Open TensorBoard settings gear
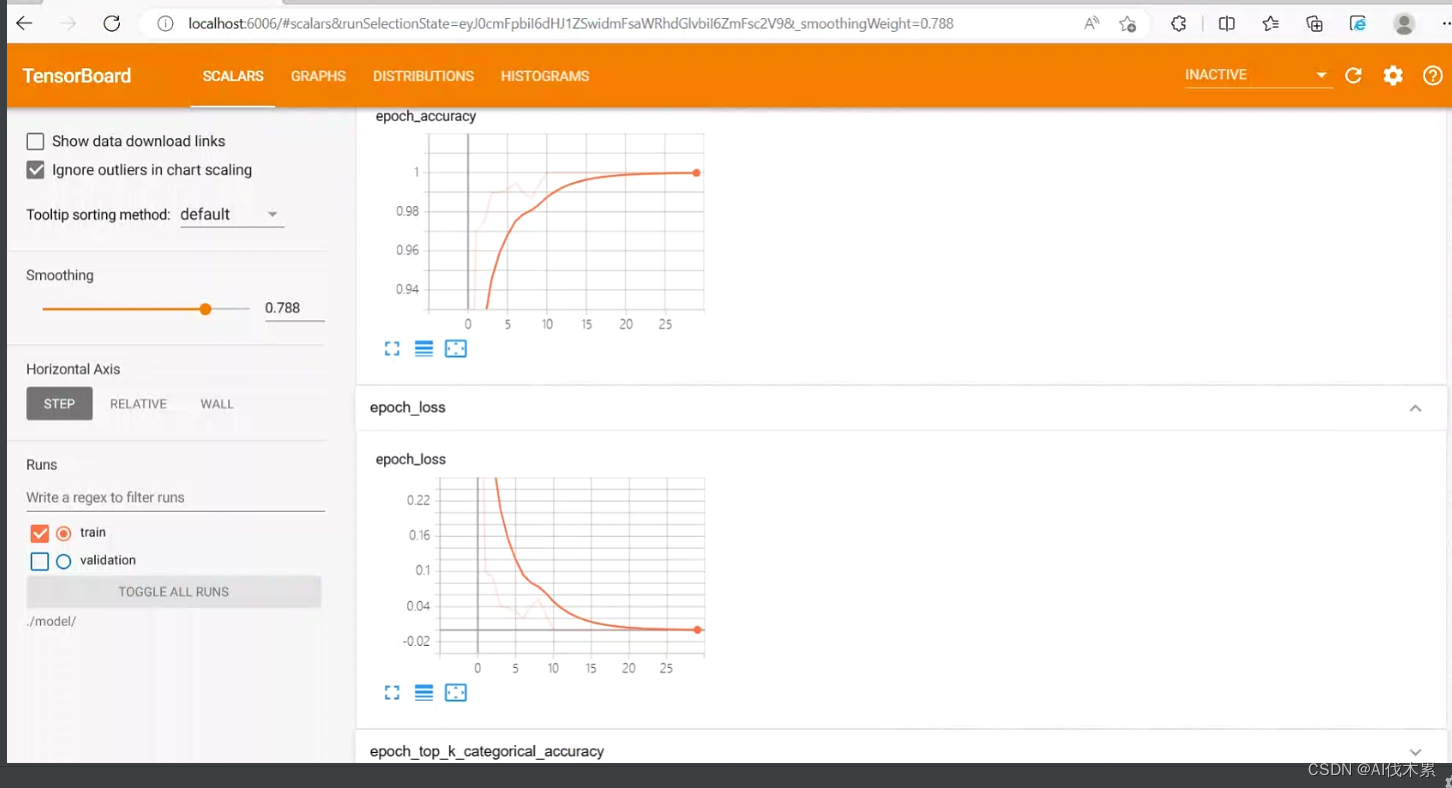The image size is (1452, 788). [1393, 75]
